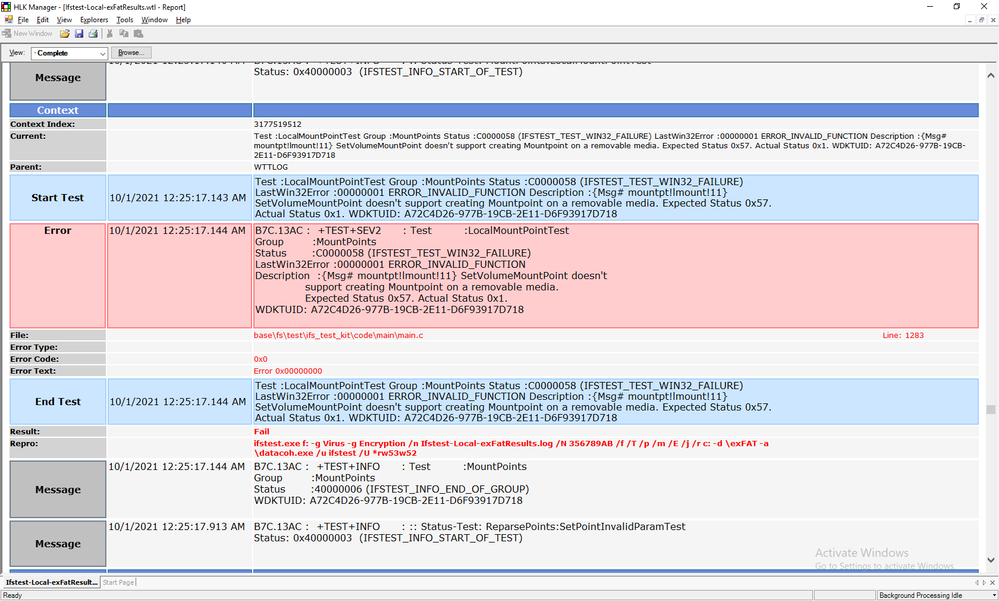Open the Window menu
The width and height of the screenshot is (999, 601).
(x=154, y=20)
